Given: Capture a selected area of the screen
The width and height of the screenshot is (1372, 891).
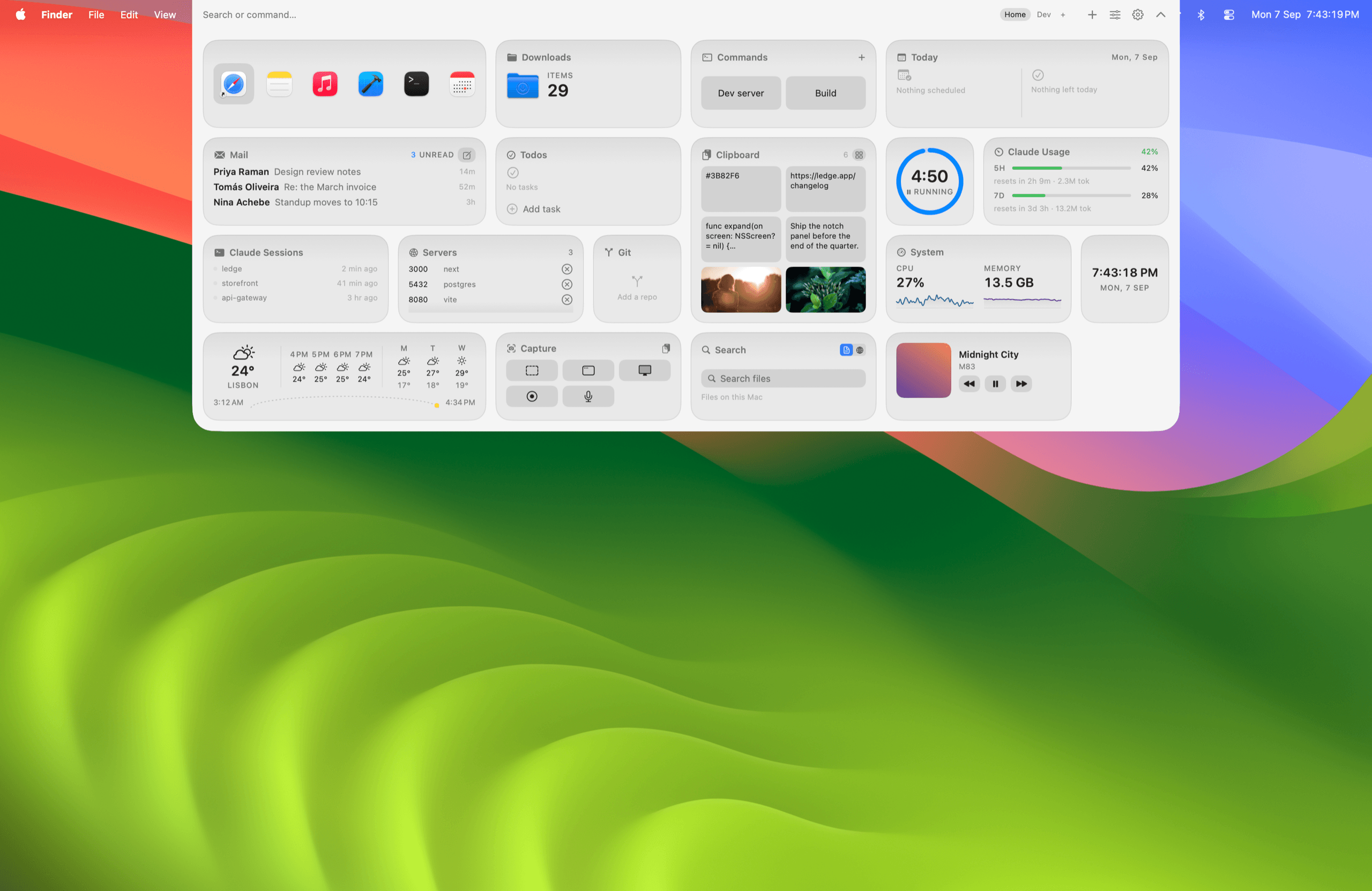Looking at the screenshot, I should pos(532,370).
